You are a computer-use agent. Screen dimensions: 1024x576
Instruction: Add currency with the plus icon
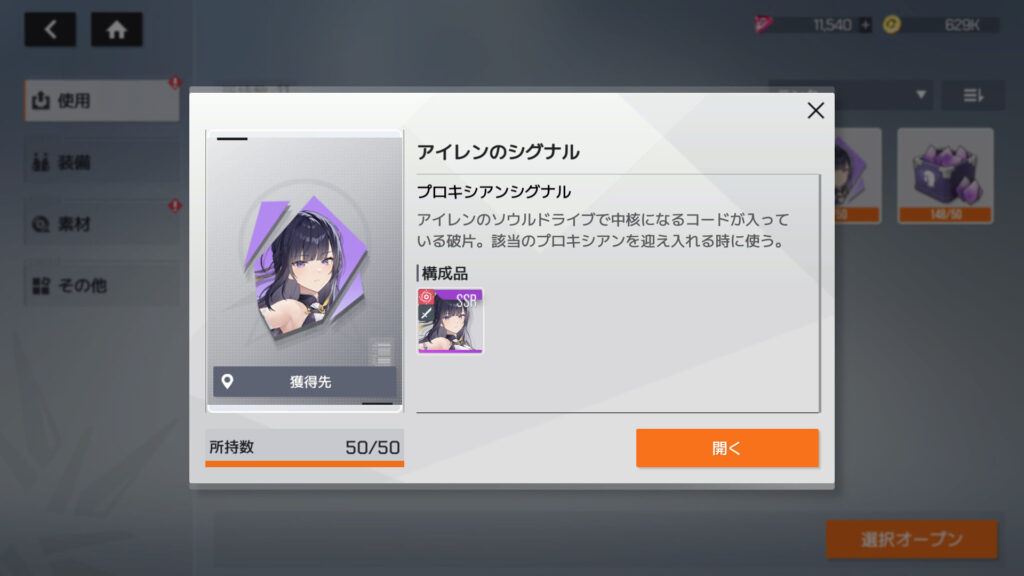tap(865, 25)
